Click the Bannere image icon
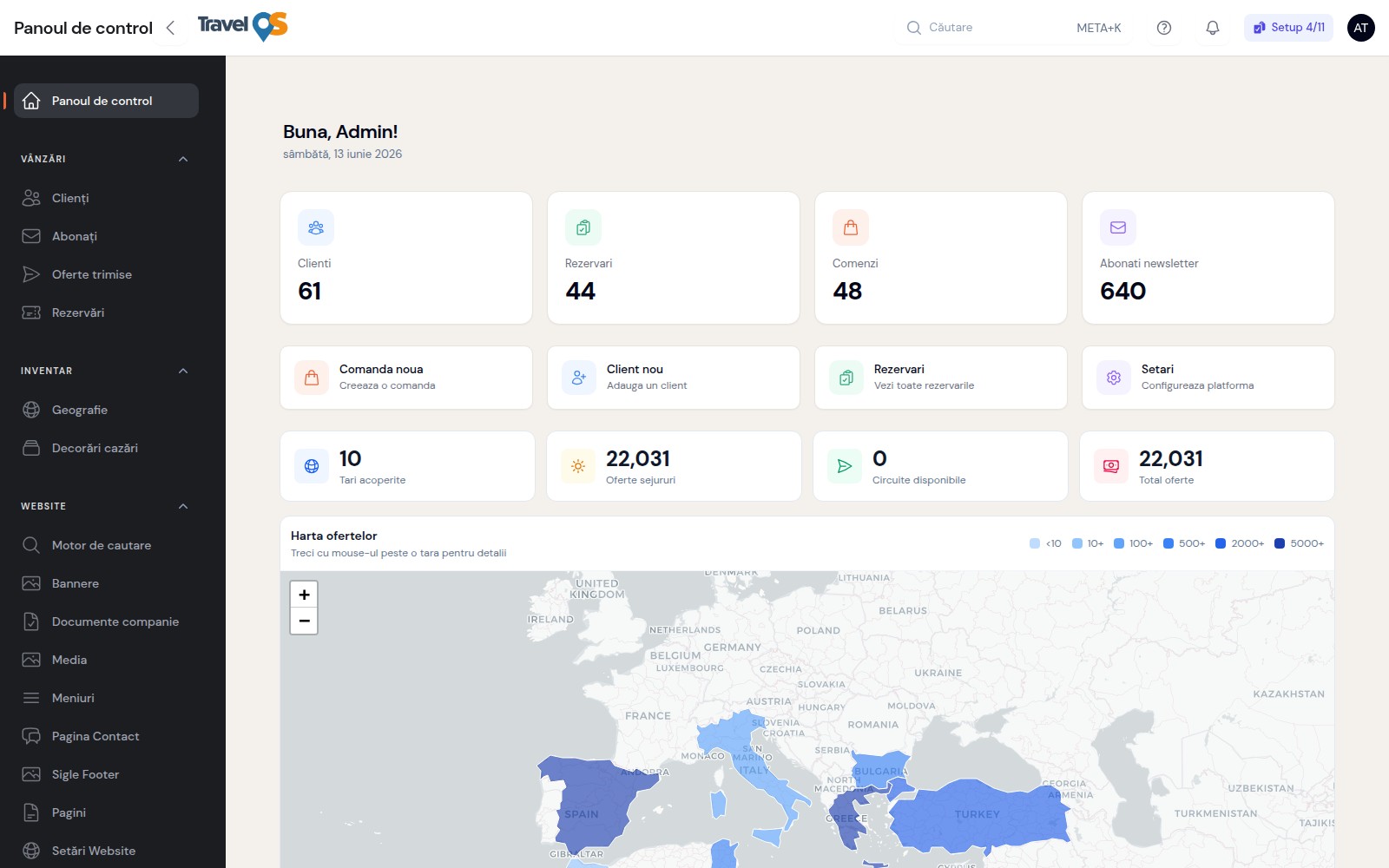The image size is (1389, 868). point(31,583)
